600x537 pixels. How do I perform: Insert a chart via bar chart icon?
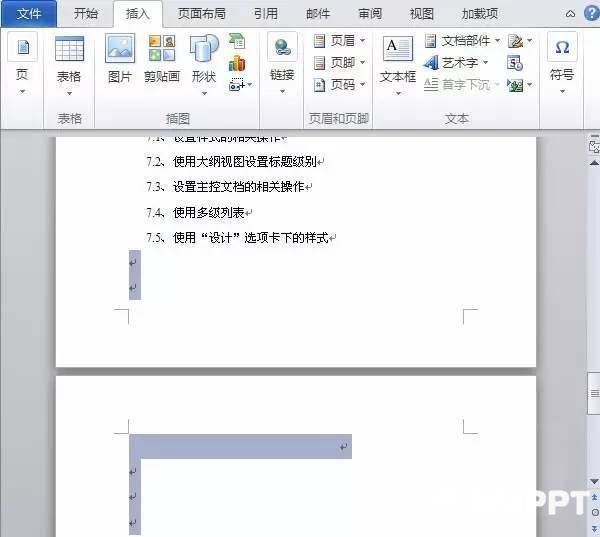(x=237, y=63)
